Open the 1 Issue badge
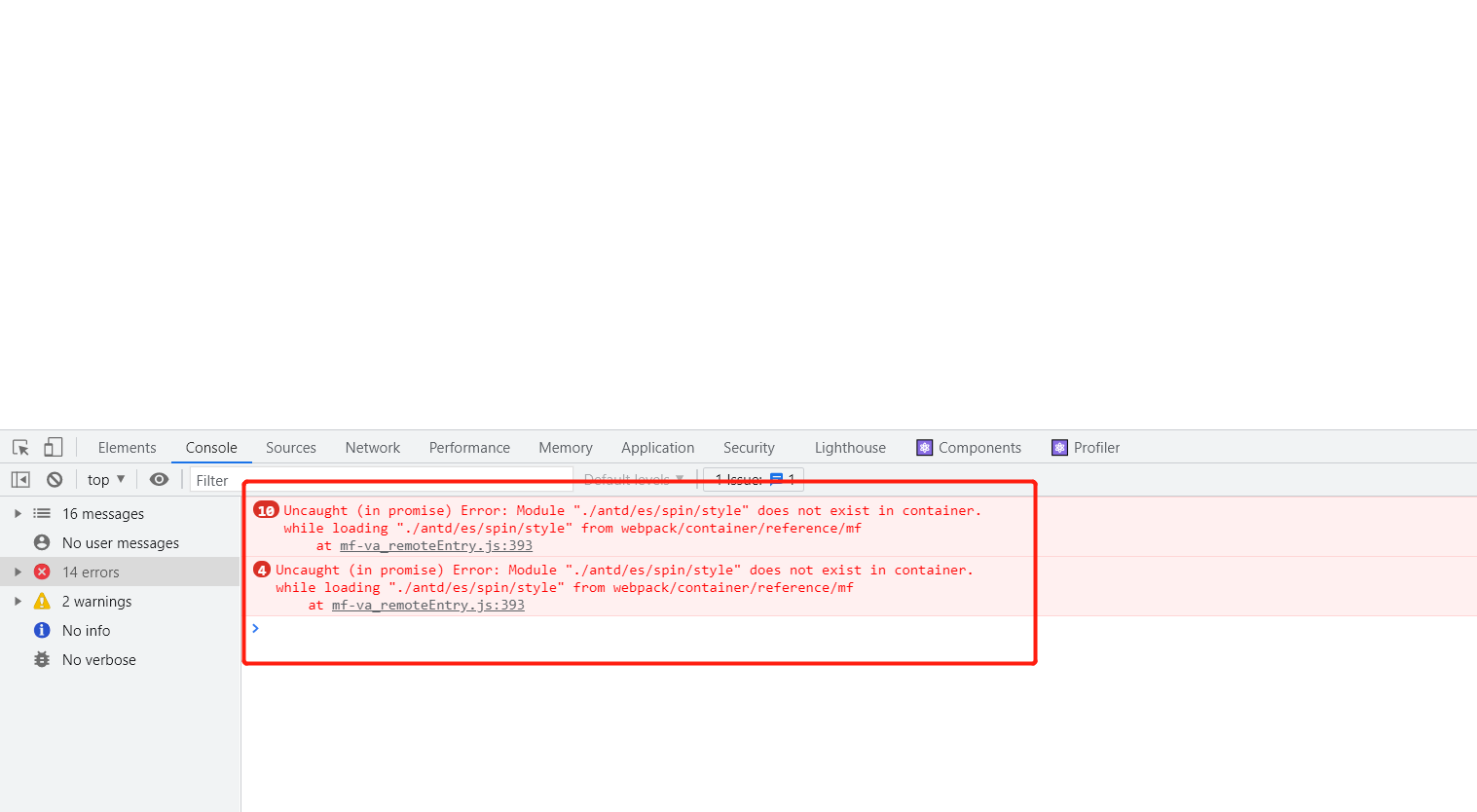The width and height of the screenshot is (1477, 812). click(x=754, y=480)
